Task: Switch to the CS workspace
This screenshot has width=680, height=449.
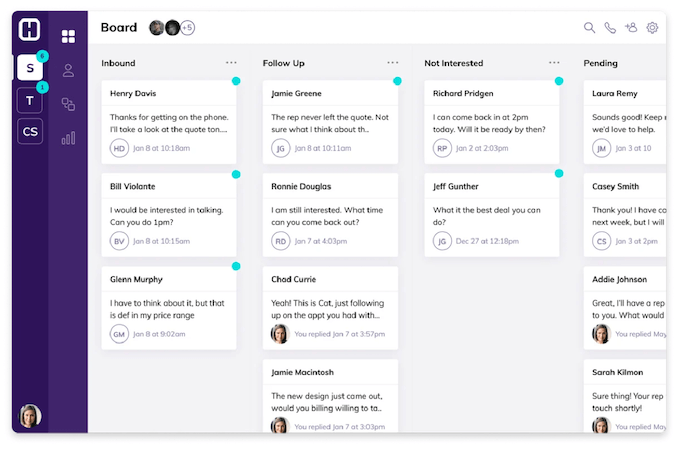Action: click(x=30, y=131)
